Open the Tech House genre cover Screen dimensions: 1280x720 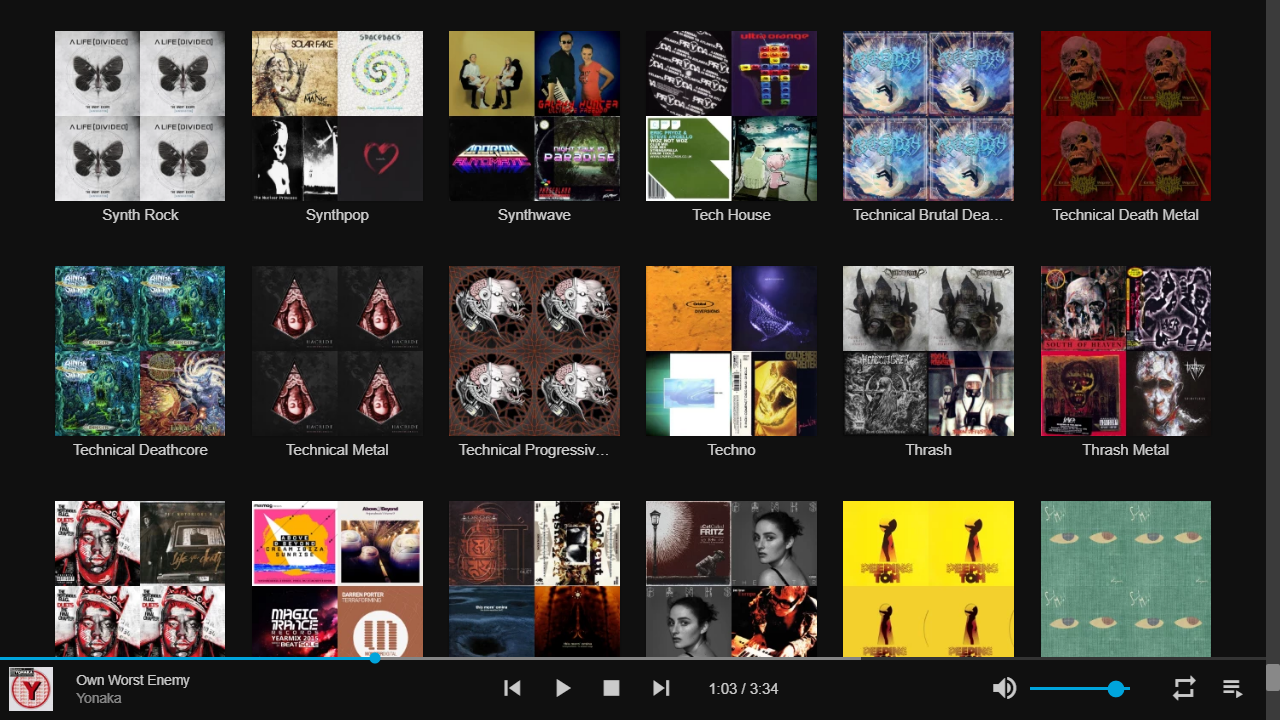(731, 116)
